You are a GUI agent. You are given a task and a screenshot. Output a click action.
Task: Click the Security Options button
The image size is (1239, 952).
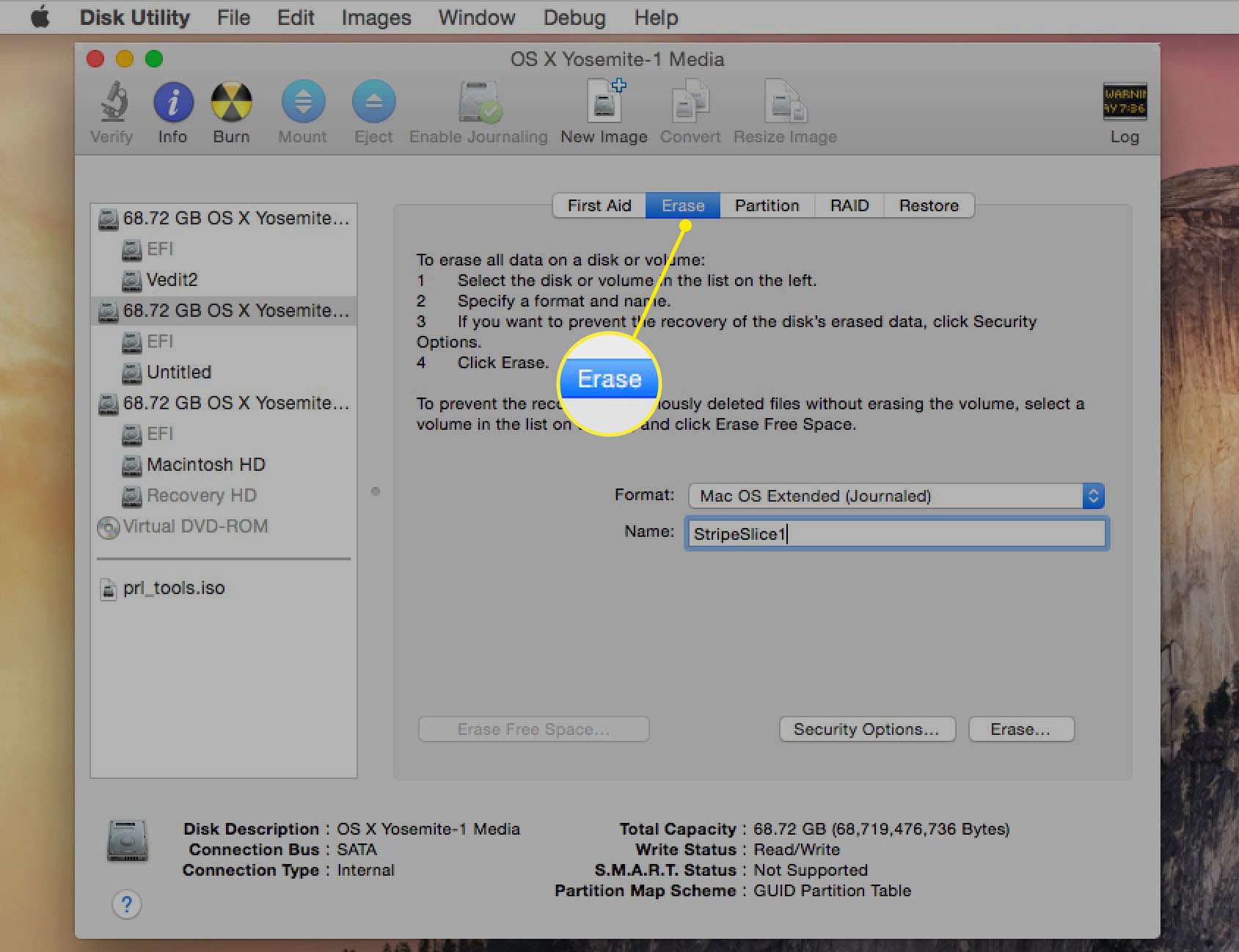[867, 729]
